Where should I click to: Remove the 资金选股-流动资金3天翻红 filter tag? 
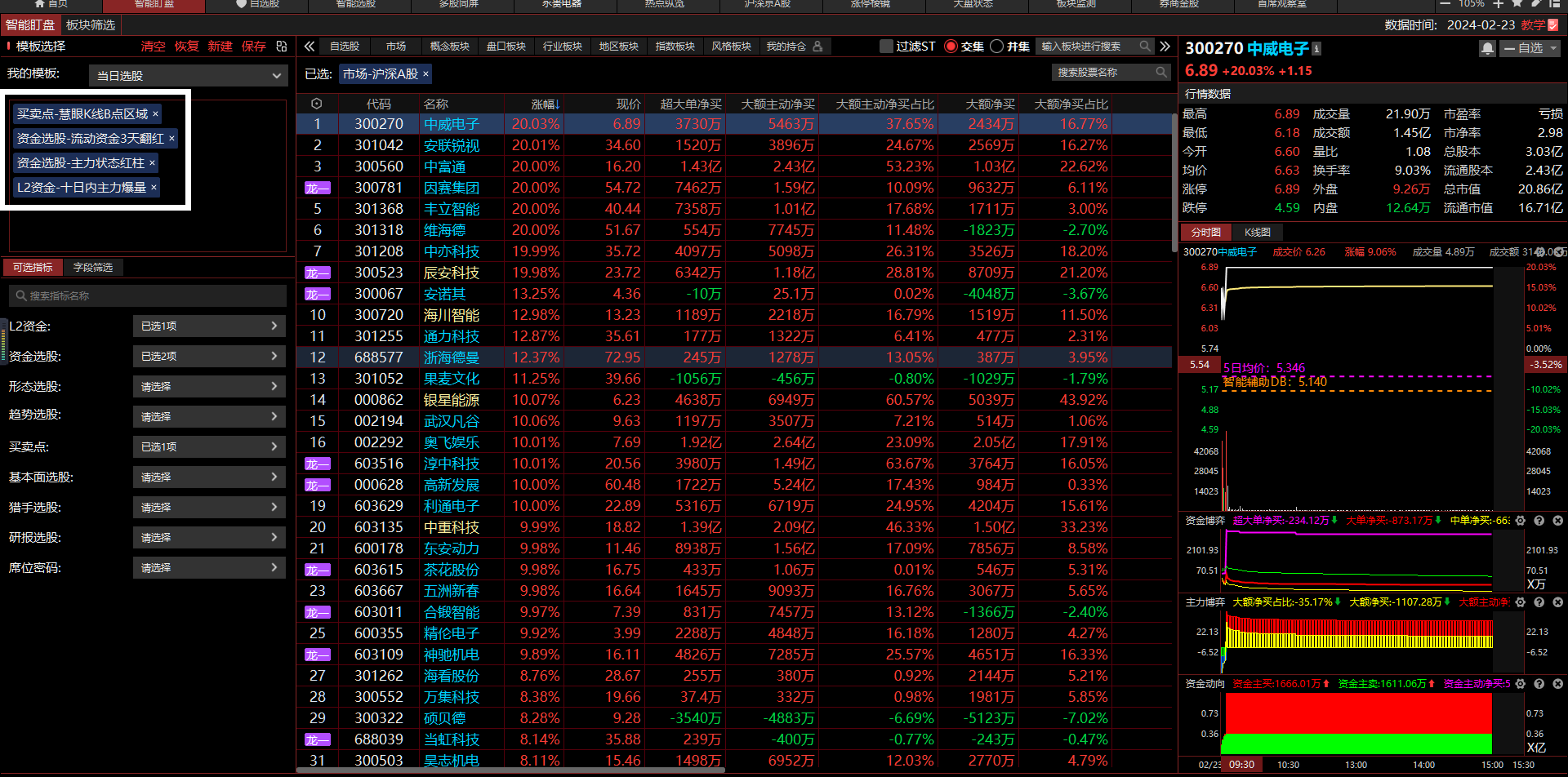pyautogui.click(x=171, y=139)
